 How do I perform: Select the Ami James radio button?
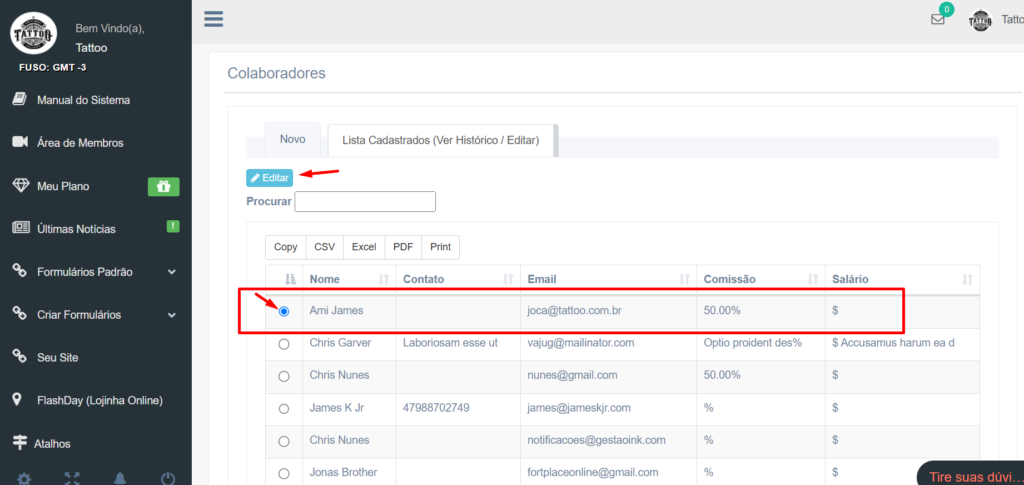[x=283, y=312]
